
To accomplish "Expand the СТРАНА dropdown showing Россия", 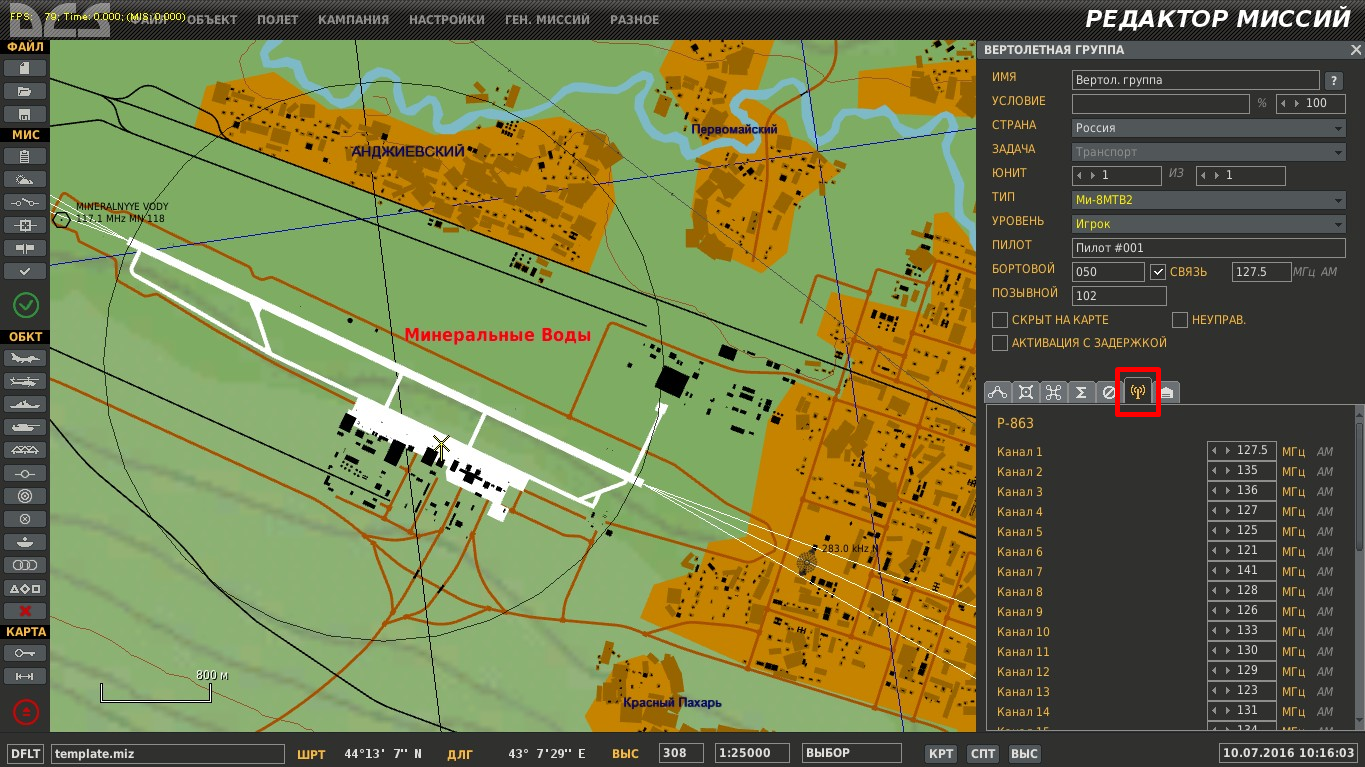I will coord(1209,128).
